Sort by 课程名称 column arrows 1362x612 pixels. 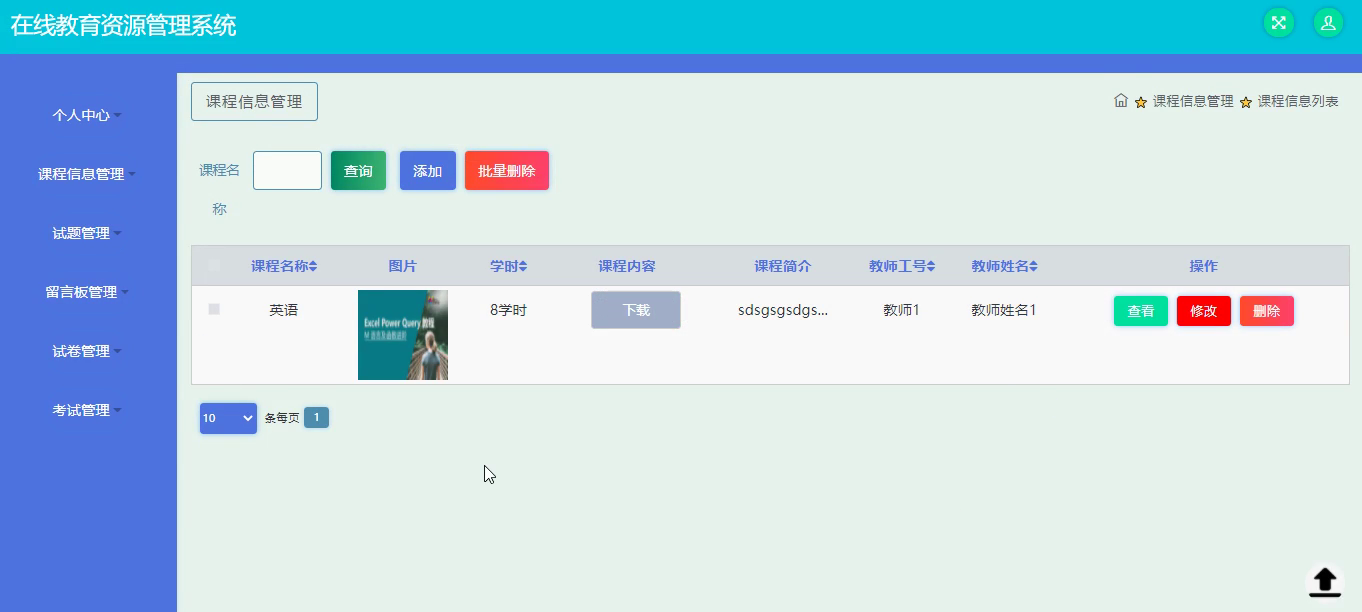coord(313,267)
